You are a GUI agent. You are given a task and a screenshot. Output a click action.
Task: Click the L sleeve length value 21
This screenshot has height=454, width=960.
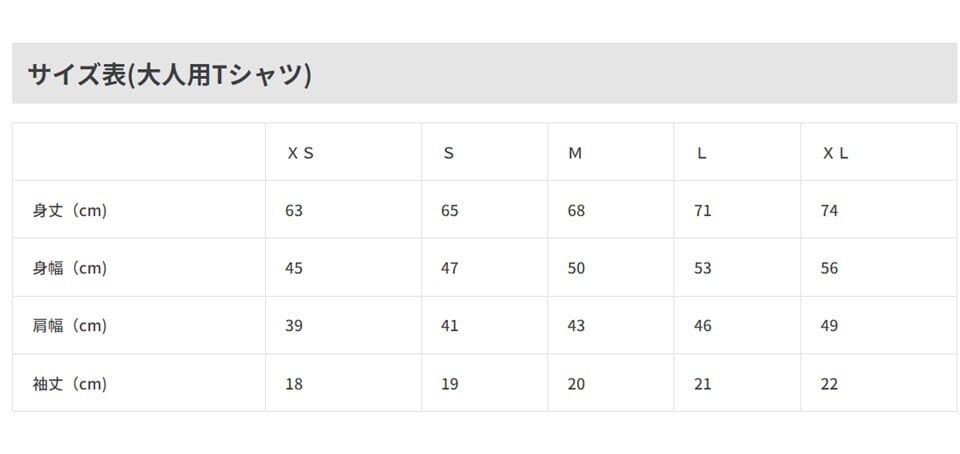tap(703, 384)
